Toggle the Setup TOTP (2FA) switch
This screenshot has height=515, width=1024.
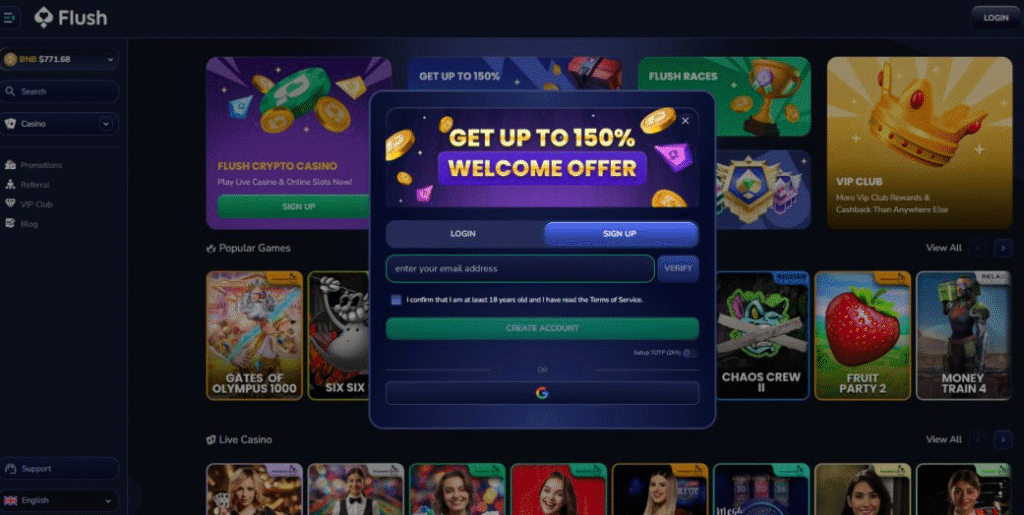tap(690, 352)
